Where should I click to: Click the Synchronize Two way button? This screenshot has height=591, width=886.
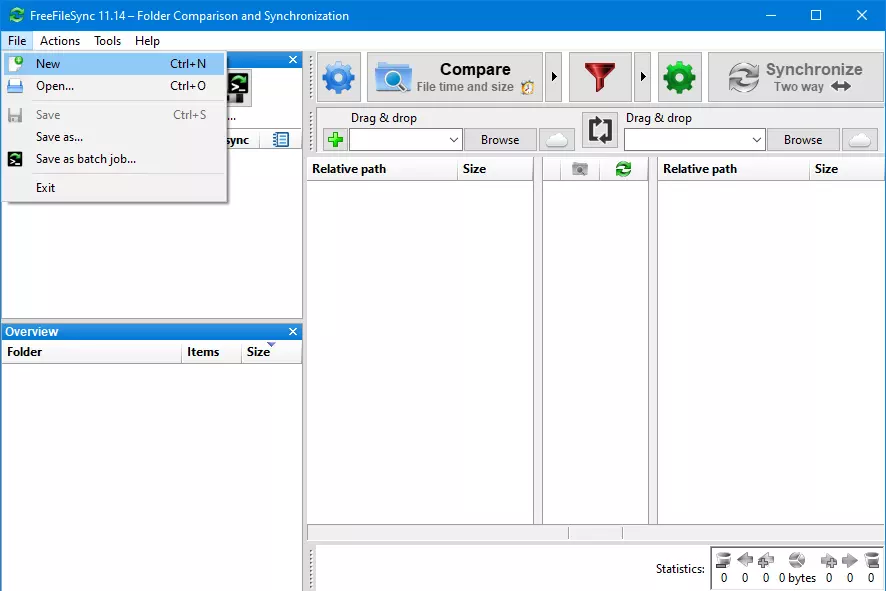796,77
